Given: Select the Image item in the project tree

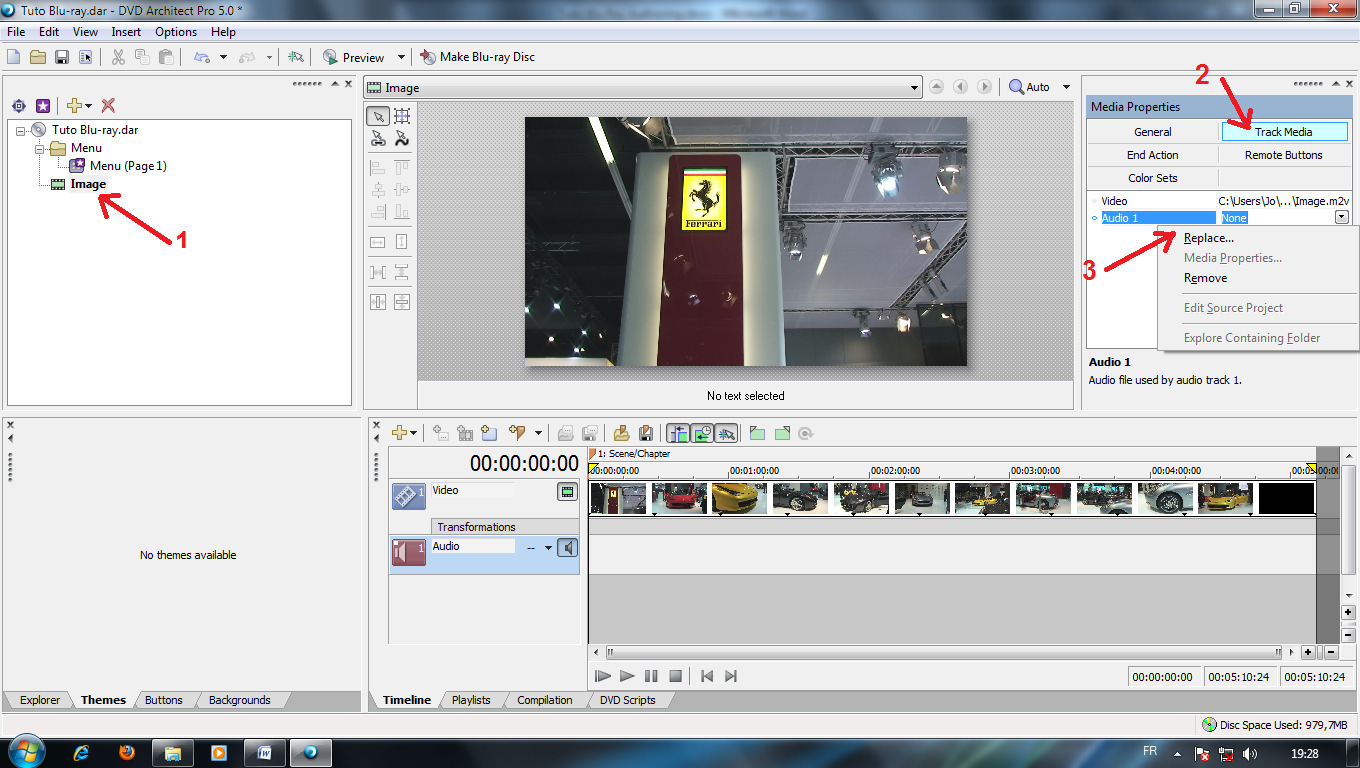Looking at the screenshot, I should click(x=88, y=184).
